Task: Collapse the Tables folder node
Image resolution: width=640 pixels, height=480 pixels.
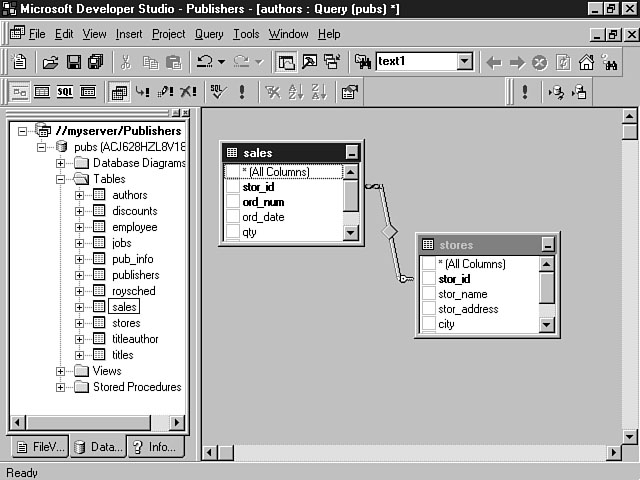Action: click(x=62, y=179)
